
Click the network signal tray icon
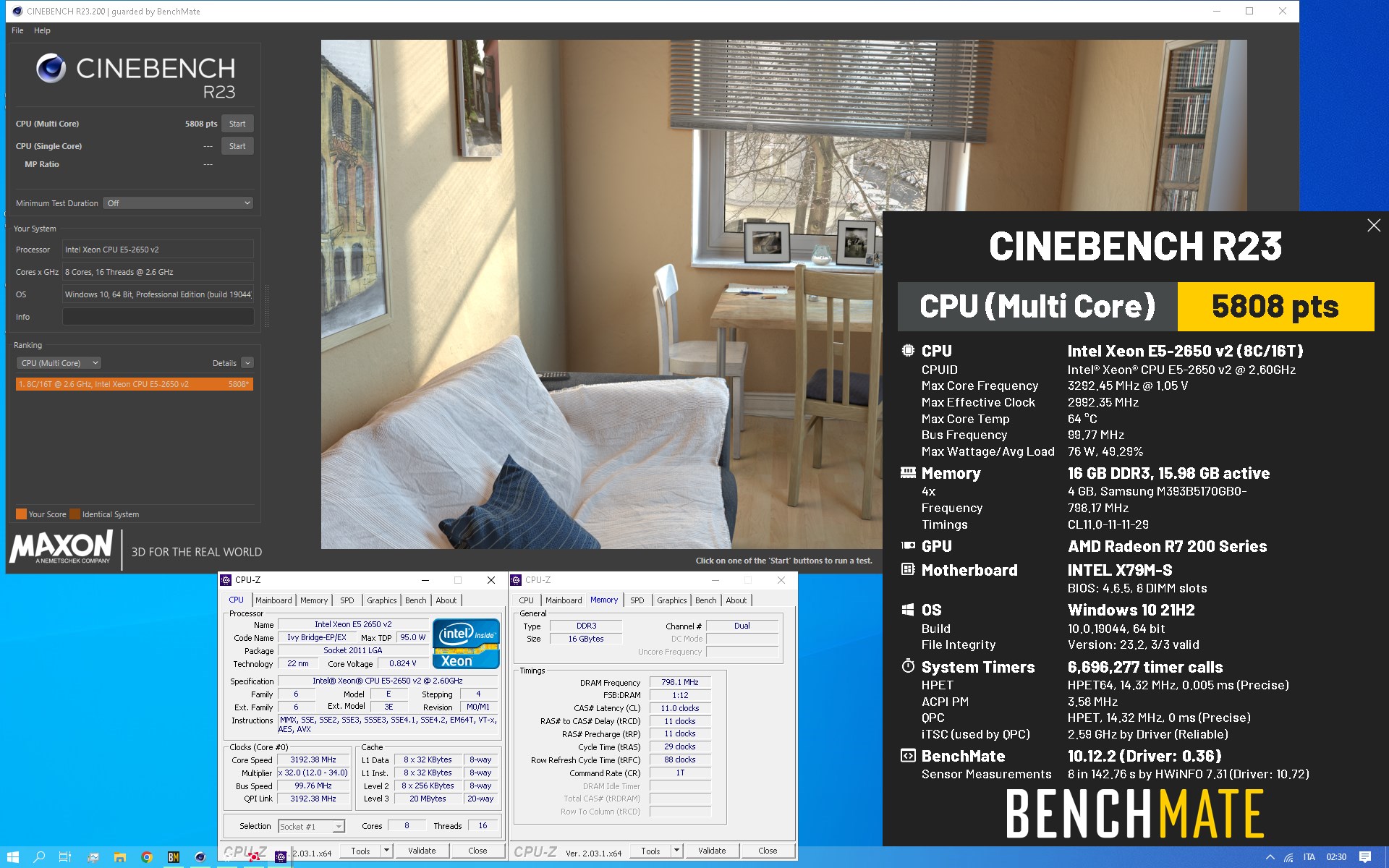click(1288, 857)
